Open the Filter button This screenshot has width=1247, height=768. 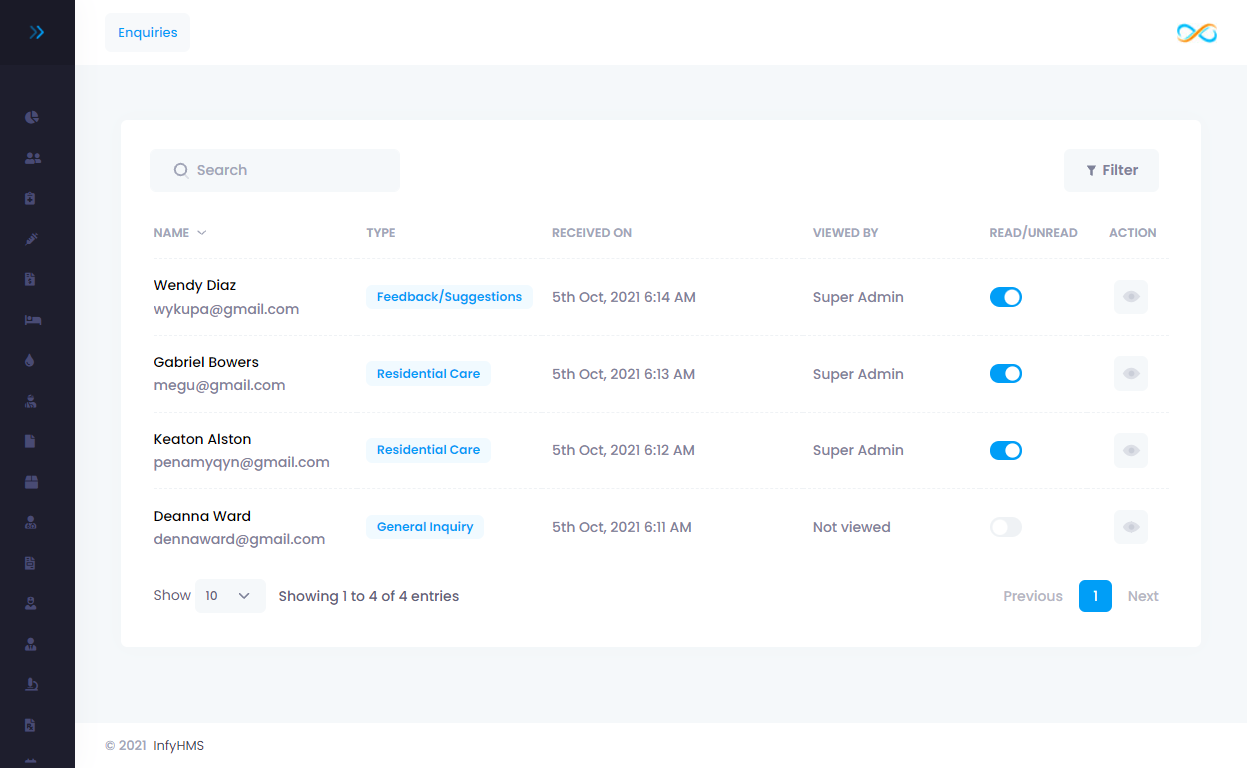[1111, 171]
